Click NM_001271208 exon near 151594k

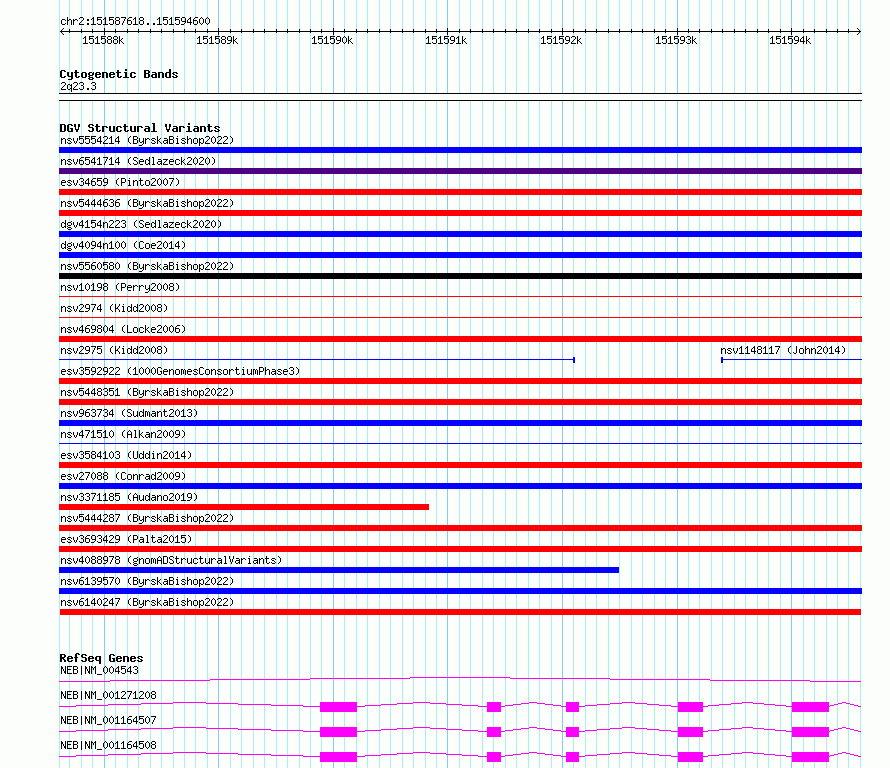[x=810, y=707]
